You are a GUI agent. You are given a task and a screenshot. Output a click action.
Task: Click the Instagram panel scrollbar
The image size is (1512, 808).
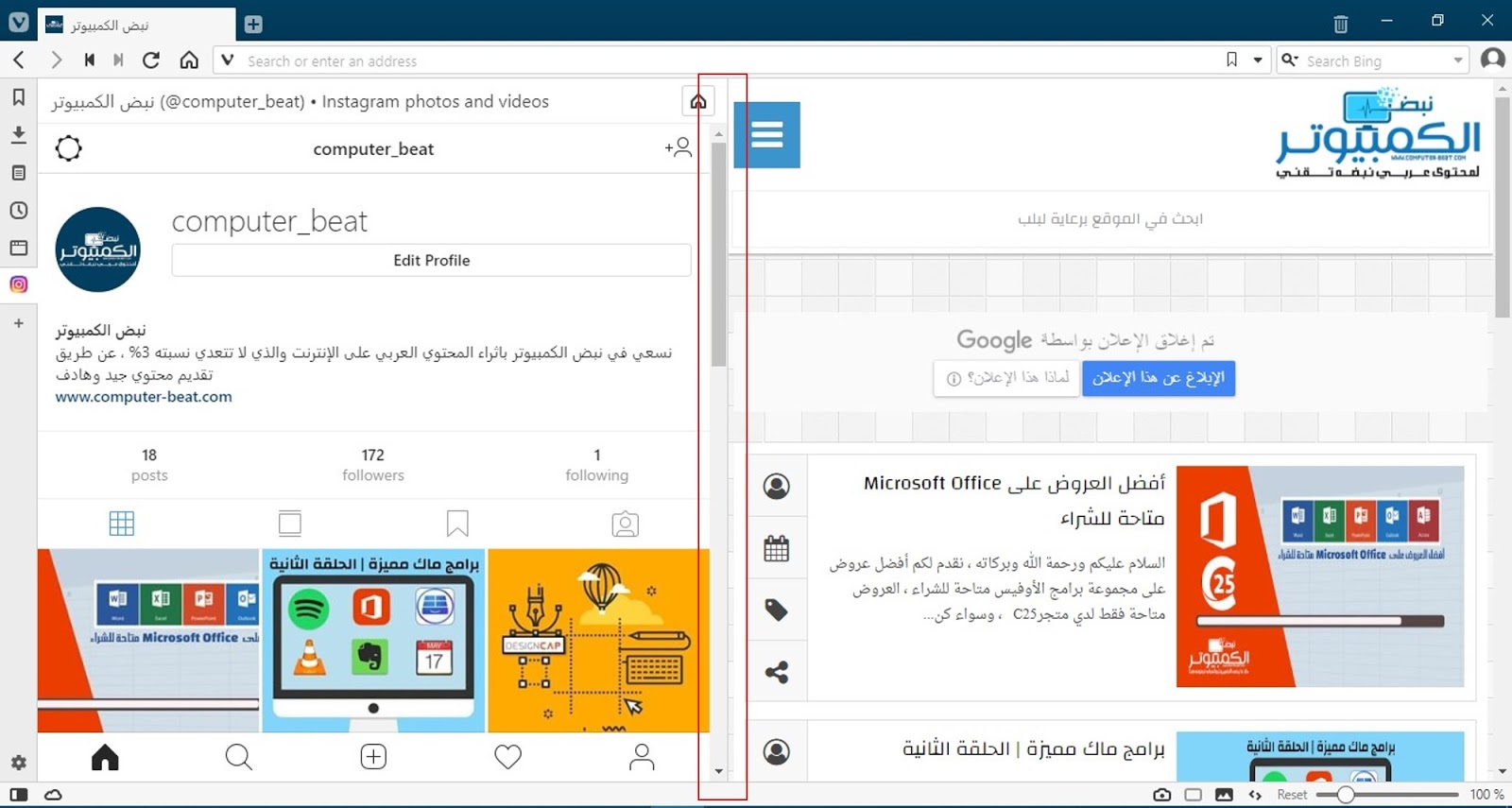pyautogui.click(x=719, y=253)
